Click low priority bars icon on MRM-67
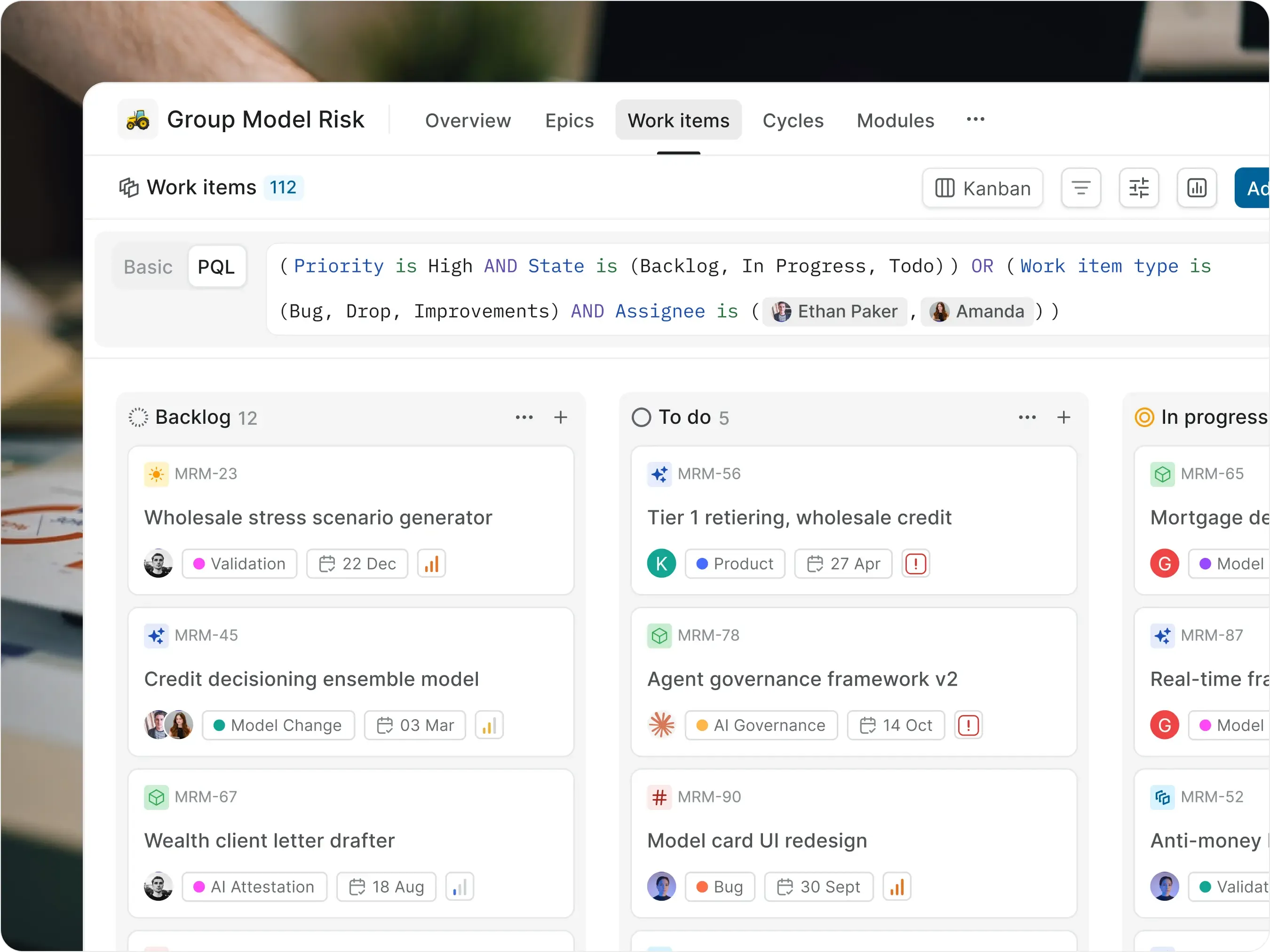The width and height of the screenshot is (1270, 952). (459, 886)
